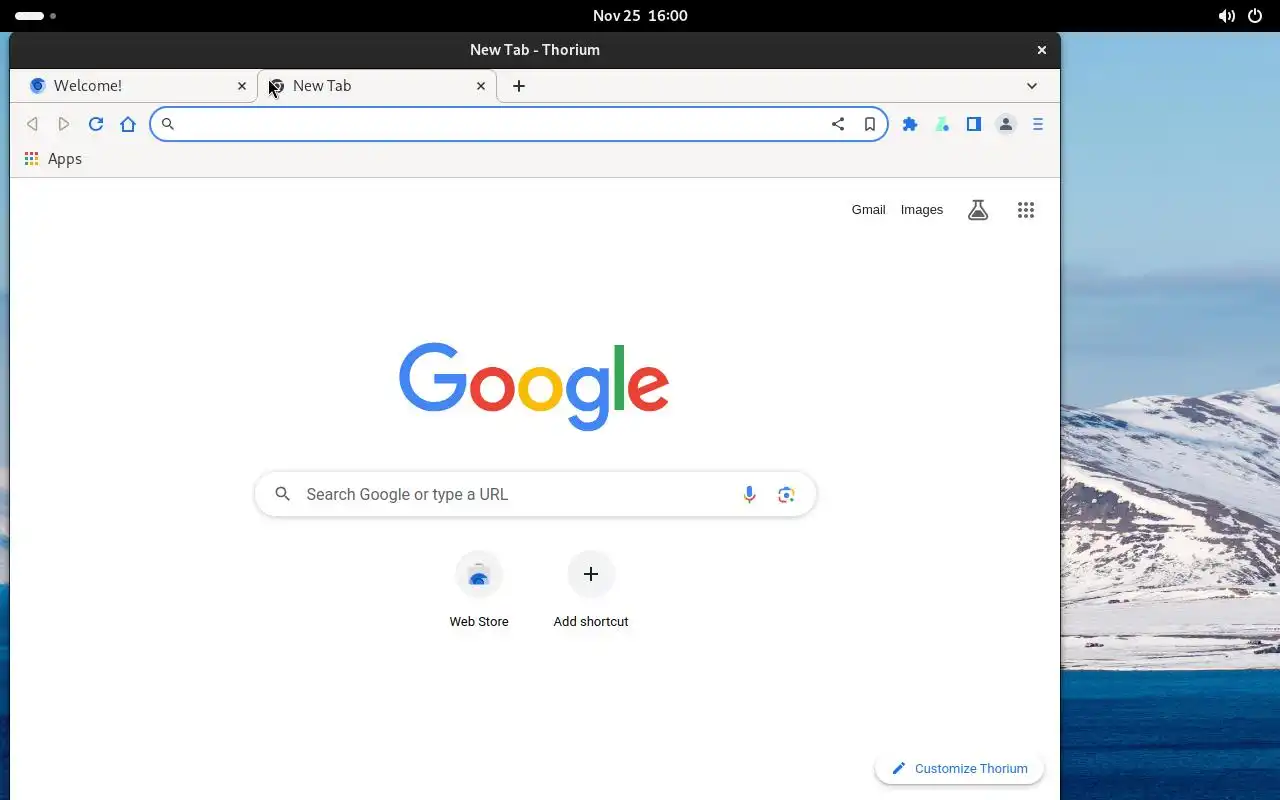This screenshot has height=800, width=1280.
Task: Open the home page icon
Action: [128, 124]
